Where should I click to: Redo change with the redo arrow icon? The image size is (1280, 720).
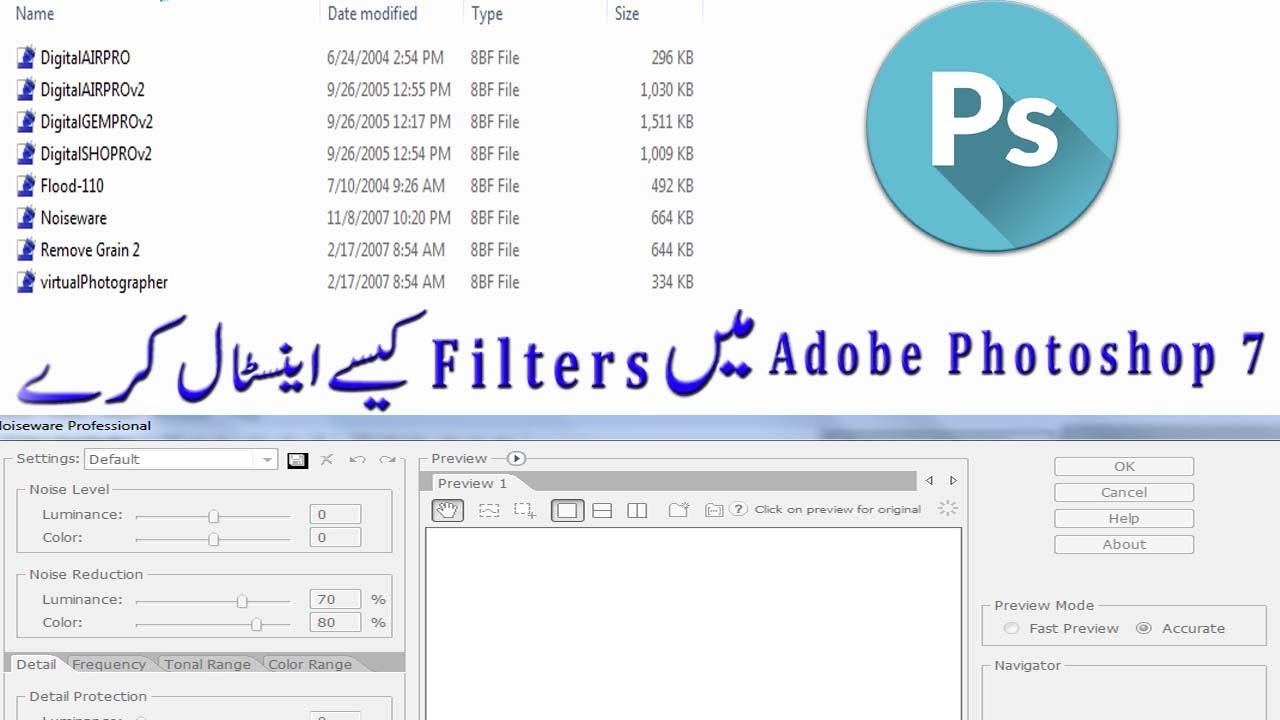coord(387,460)
